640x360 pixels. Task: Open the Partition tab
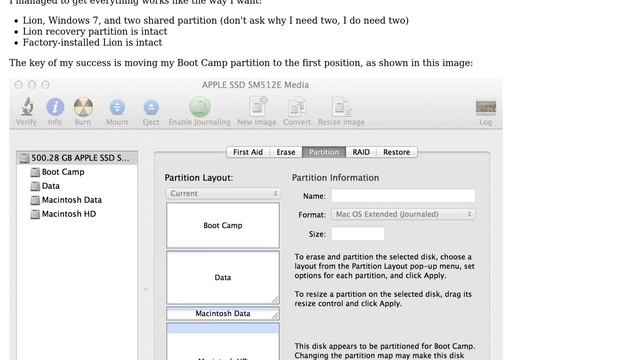(324, 152)
